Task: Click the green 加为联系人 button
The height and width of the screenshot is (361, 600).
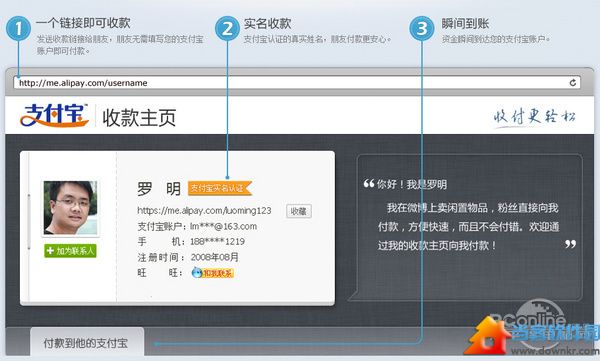Action: 70,251
